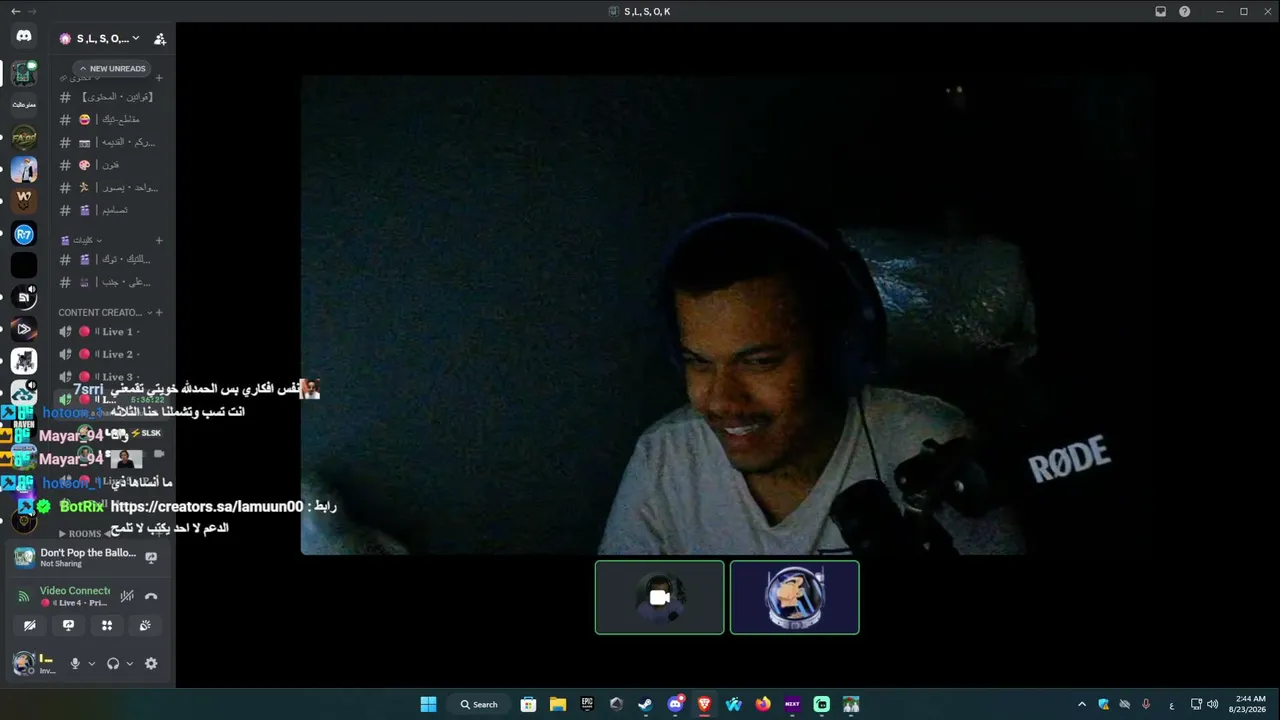Open Brave browser from taskbar
Screen dimensions: 1280x720
(x=704, y=704)
